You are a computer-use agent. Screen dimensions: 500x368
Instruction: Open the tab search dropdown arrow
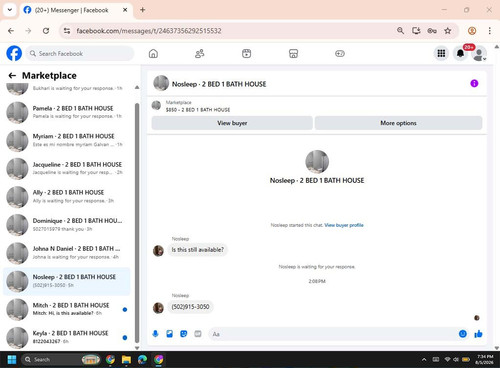click(10, 10)
